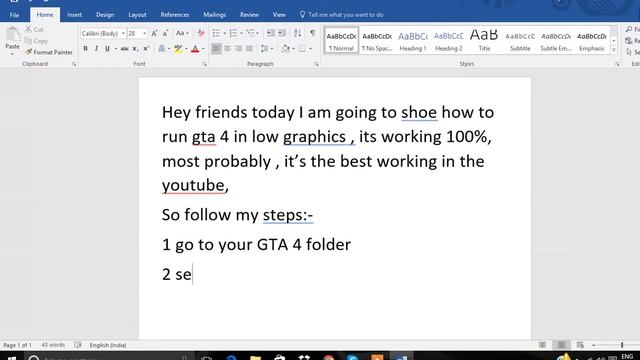Viewport: 640px width, 360px height.
Task: Apply the Heading 2 style
Action: [x=449, y=41]
